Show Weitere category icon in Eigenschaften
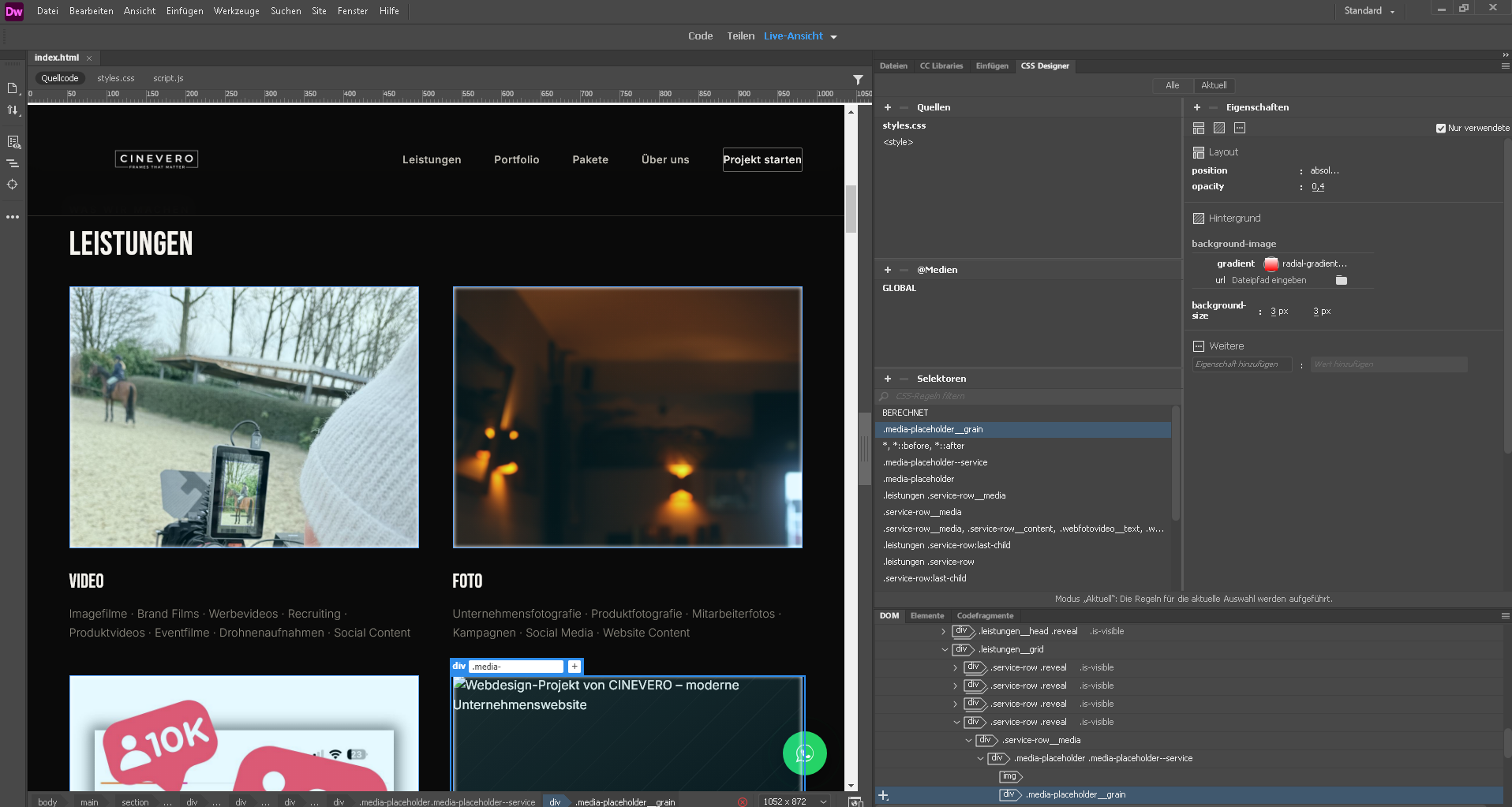 pyautogui.click(x=1240, y=128)
